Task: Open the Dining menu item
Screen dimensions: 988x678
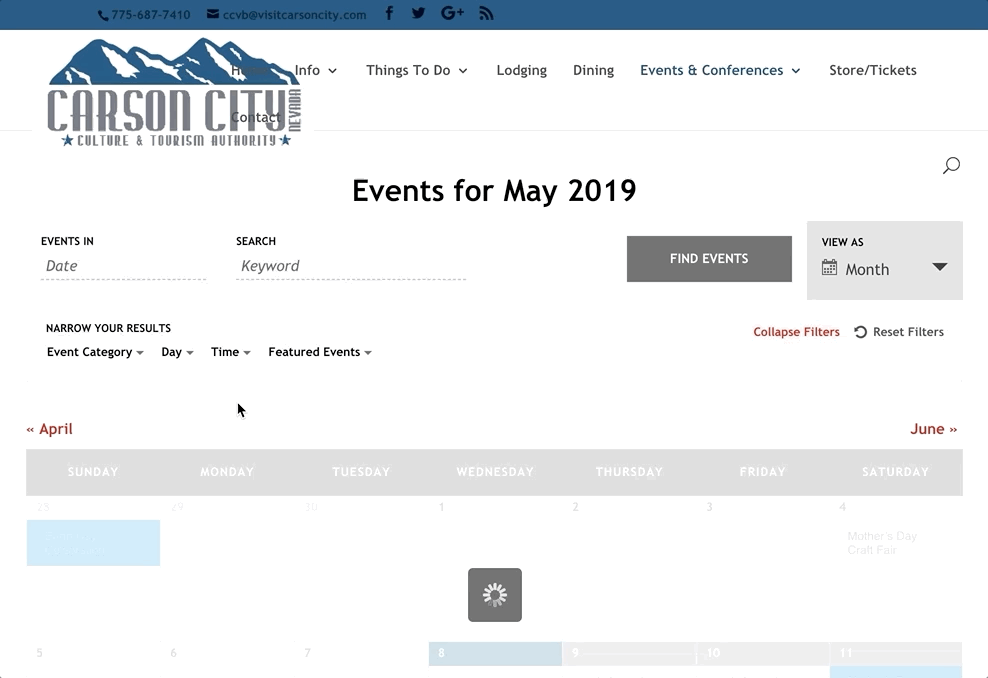Action: (x=593, y=70)
